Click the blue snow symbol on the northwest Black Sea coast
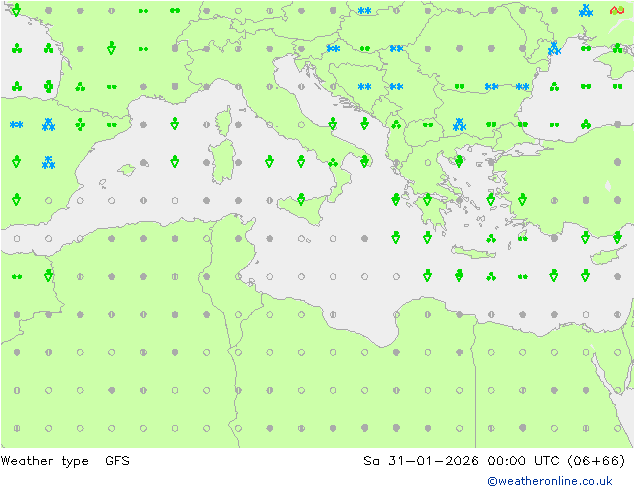634x490 pixels. (554, 49)
